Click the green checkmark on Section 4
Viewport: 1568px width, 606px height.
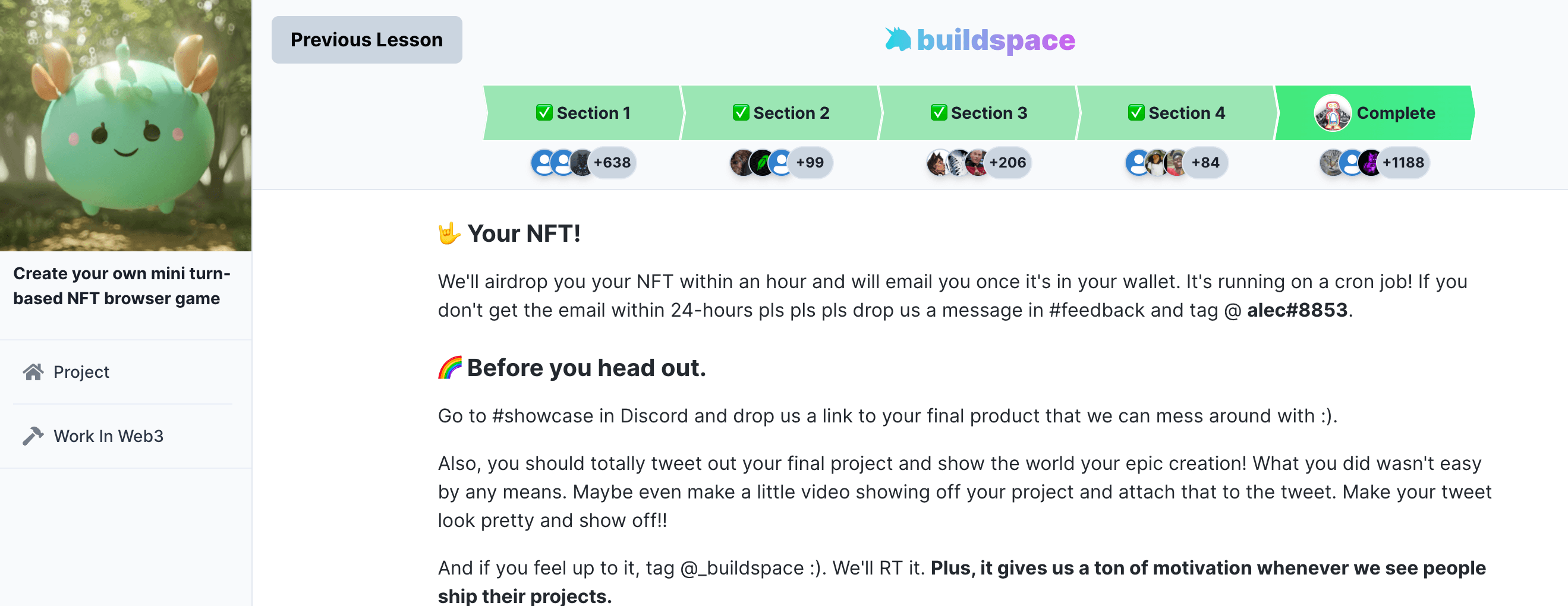click(1136, 113)
